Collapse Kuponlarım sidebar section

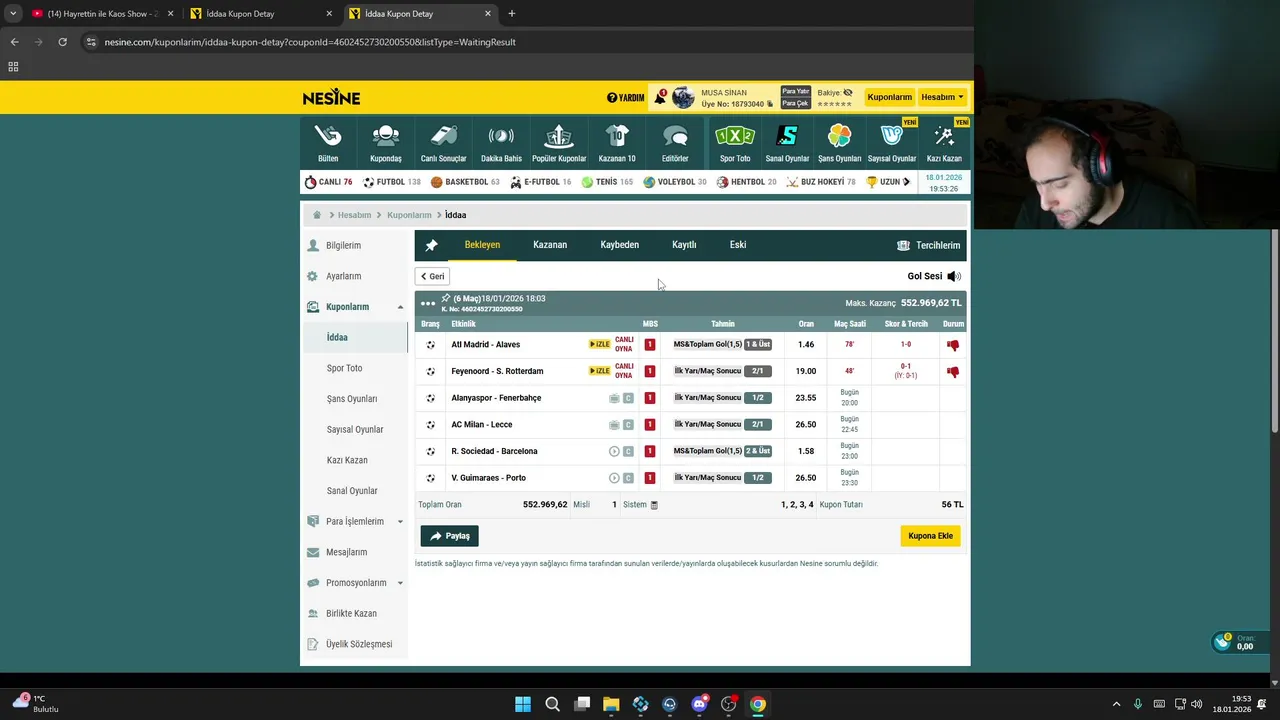click(400, 307)
